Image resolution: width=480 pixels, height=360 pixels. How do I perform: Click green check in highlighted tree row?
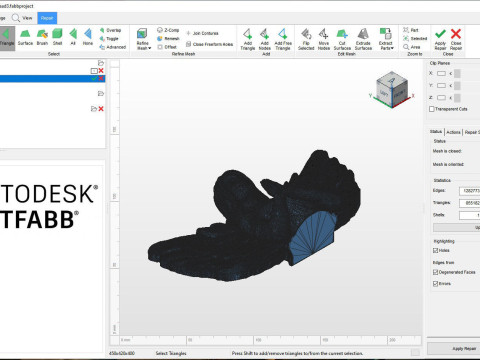pos(94,78)
